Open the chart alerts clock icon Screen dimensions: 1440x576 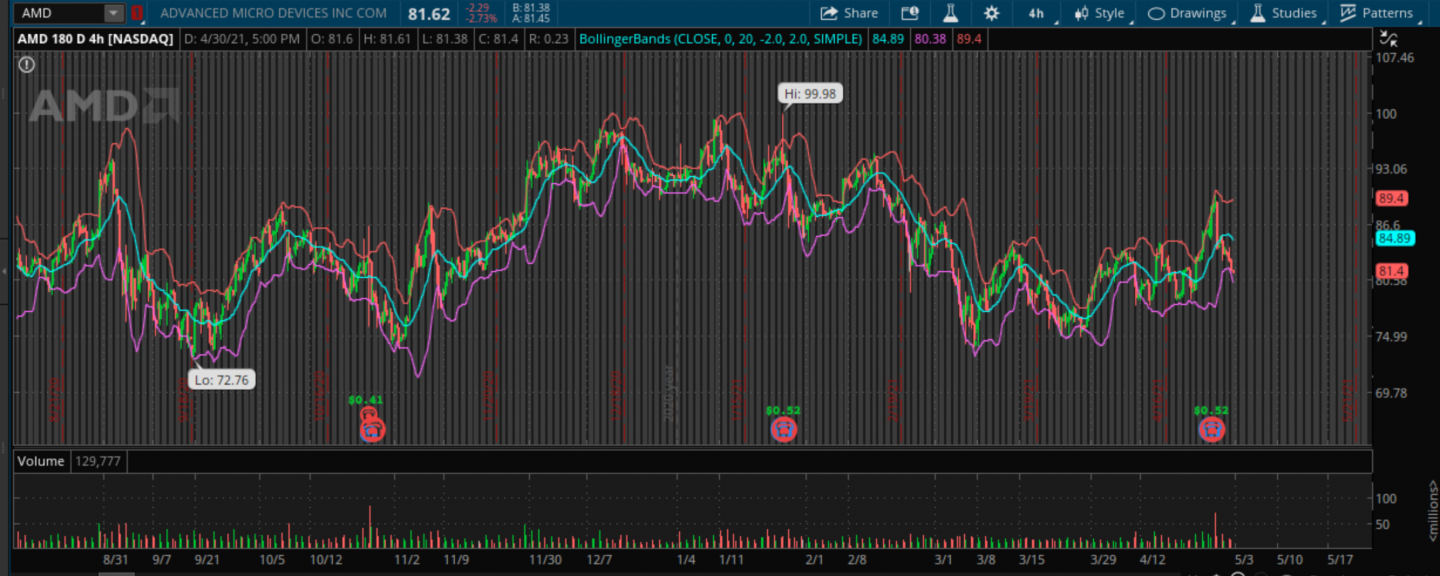click(909, 13)
